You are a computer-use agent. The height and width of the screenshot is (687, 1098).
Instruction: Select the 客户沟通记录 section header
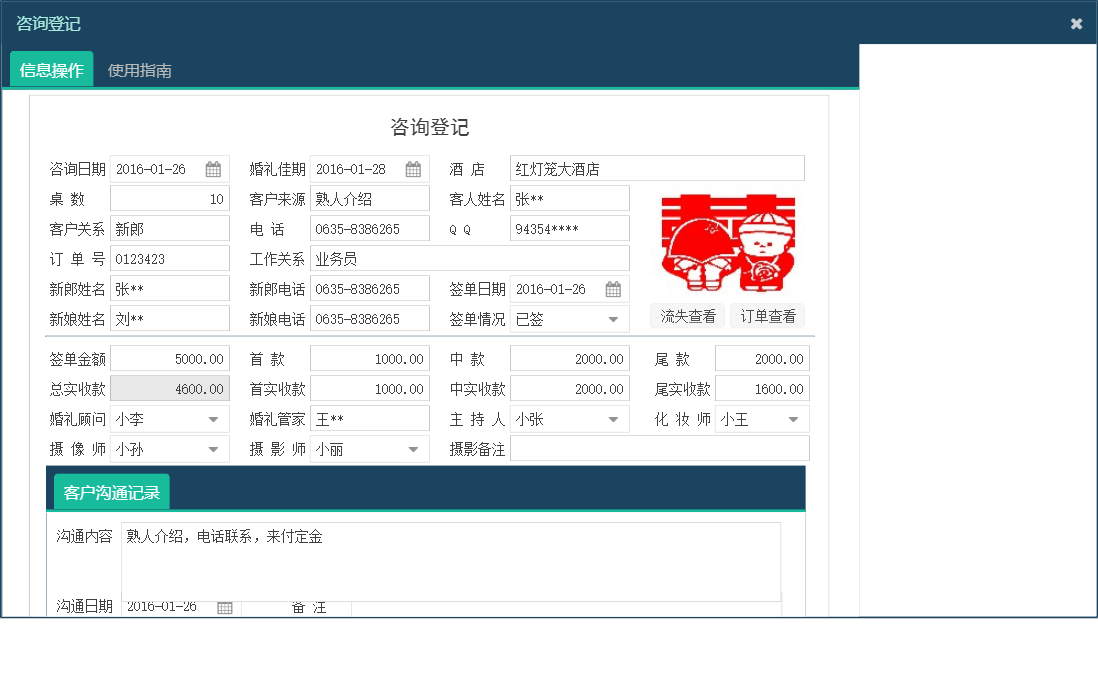click(112, 491)
